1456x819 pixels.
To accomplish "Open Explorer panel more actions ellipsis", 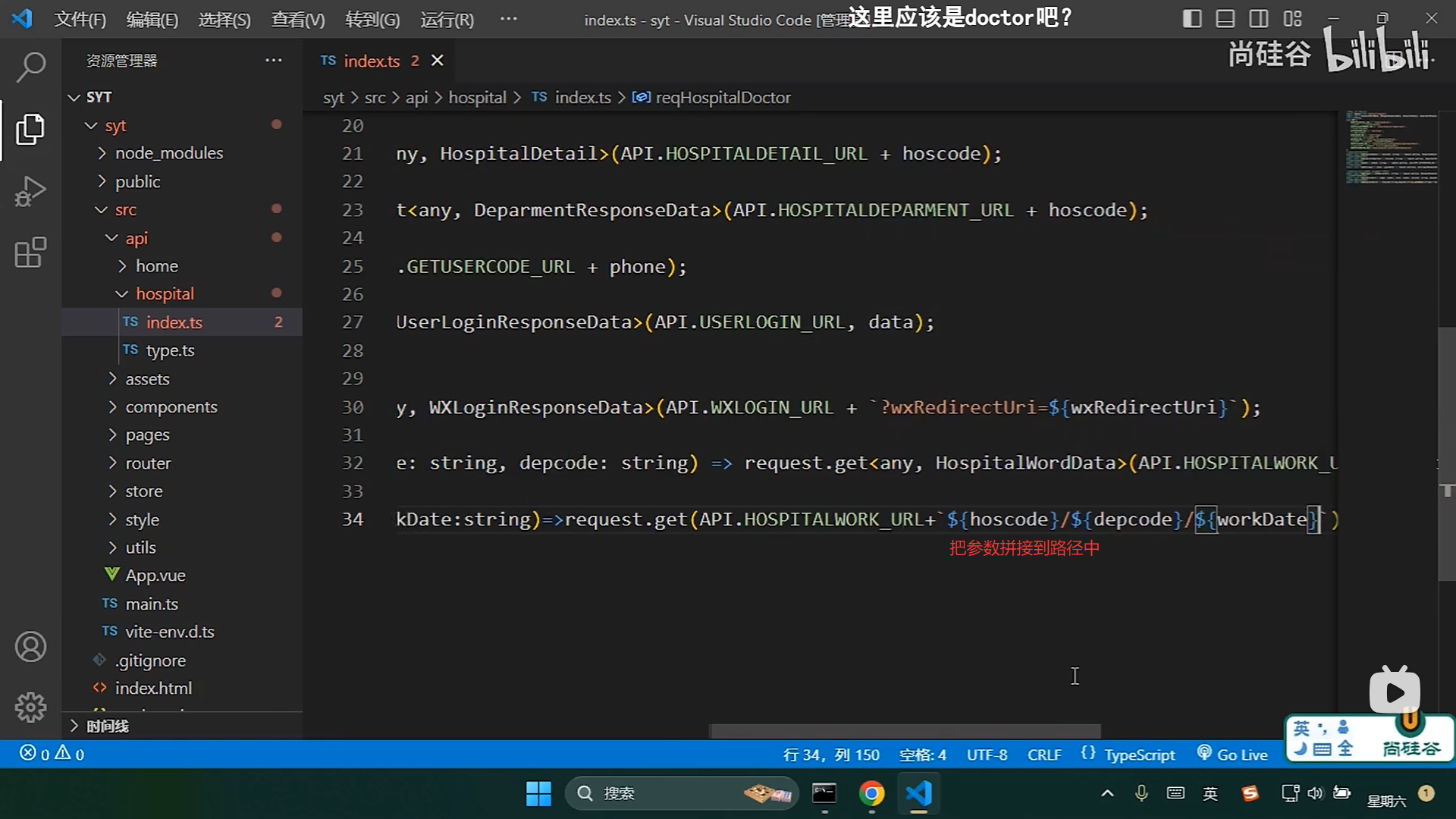I will coord(273,61).
